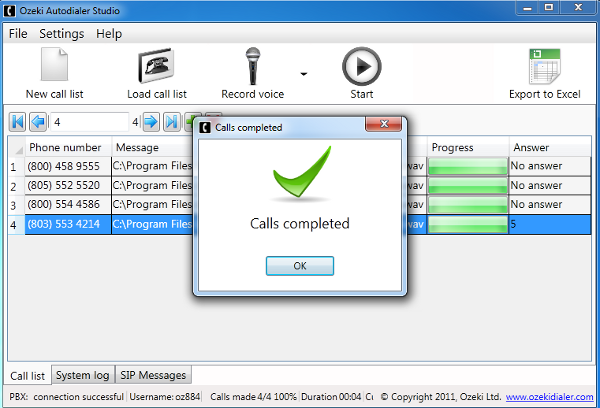The width and height of the screenshot is (600, 408).
Task: Open the Settings menu
Action: coord(61,33)
